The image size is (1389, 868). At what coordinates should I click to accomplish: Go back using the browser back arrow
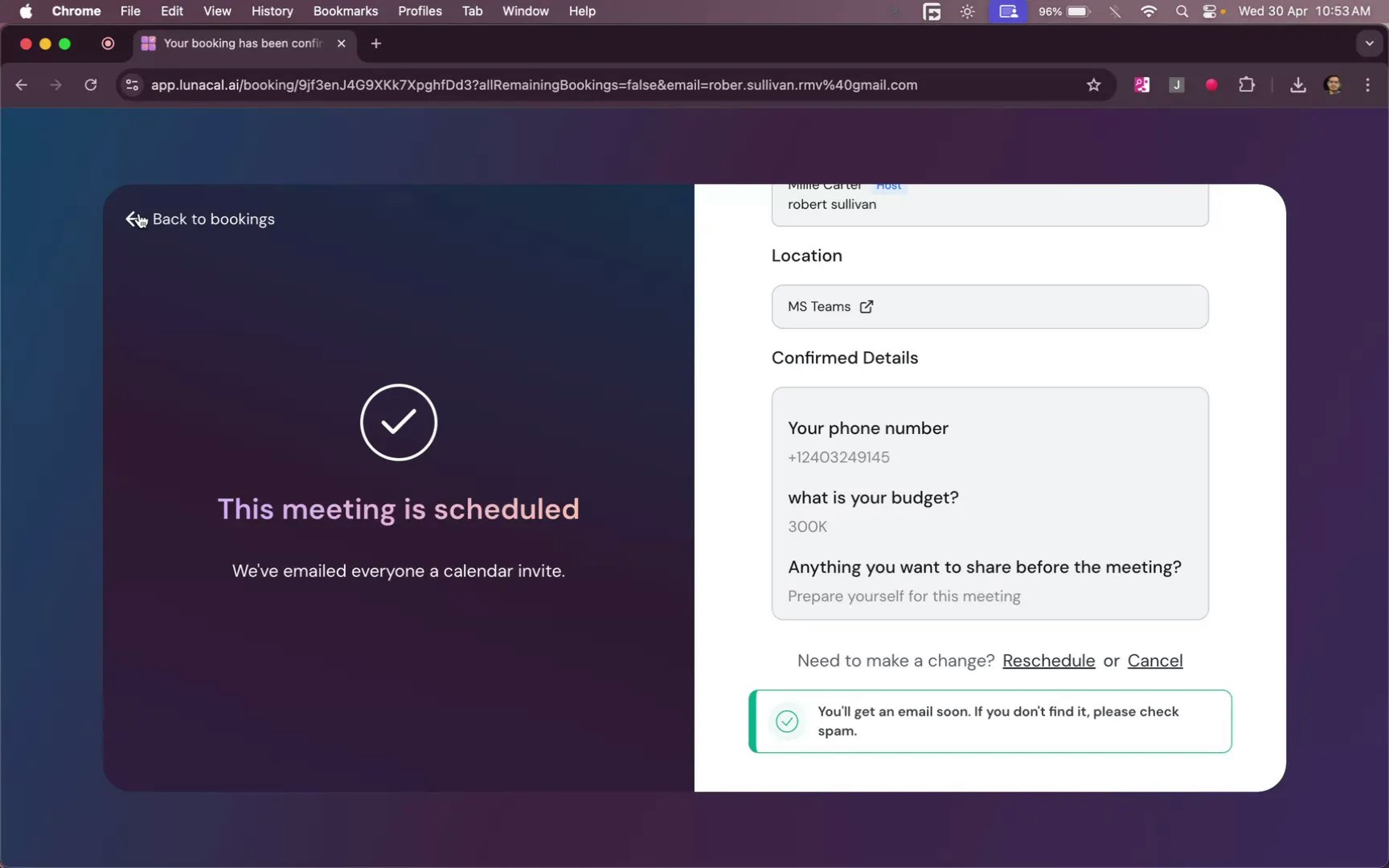point(22,85)
